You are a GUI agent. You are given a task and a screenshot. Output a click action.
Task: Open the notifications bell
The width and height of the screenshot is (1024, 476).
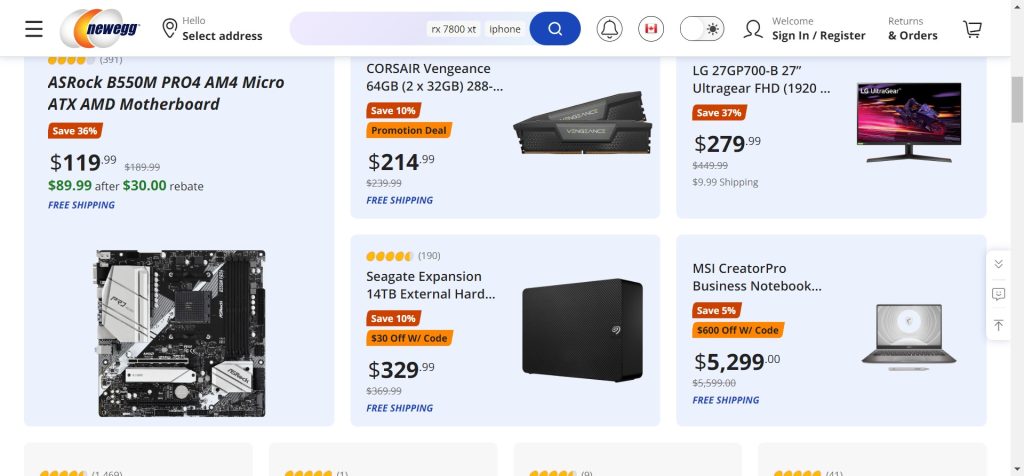(609, 28)
